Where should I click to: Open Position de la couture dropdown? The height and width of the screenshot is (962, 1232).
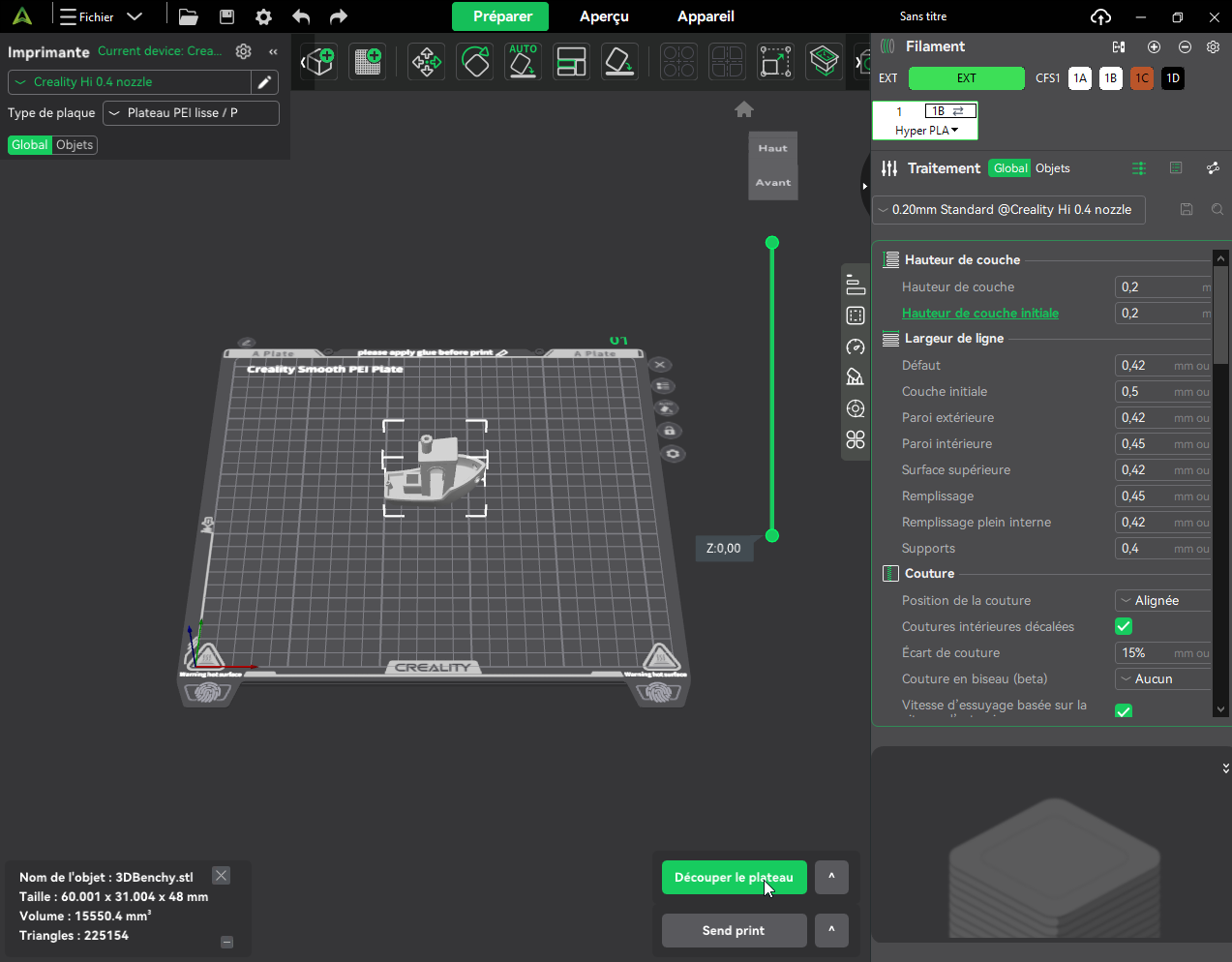point(1163,600)
